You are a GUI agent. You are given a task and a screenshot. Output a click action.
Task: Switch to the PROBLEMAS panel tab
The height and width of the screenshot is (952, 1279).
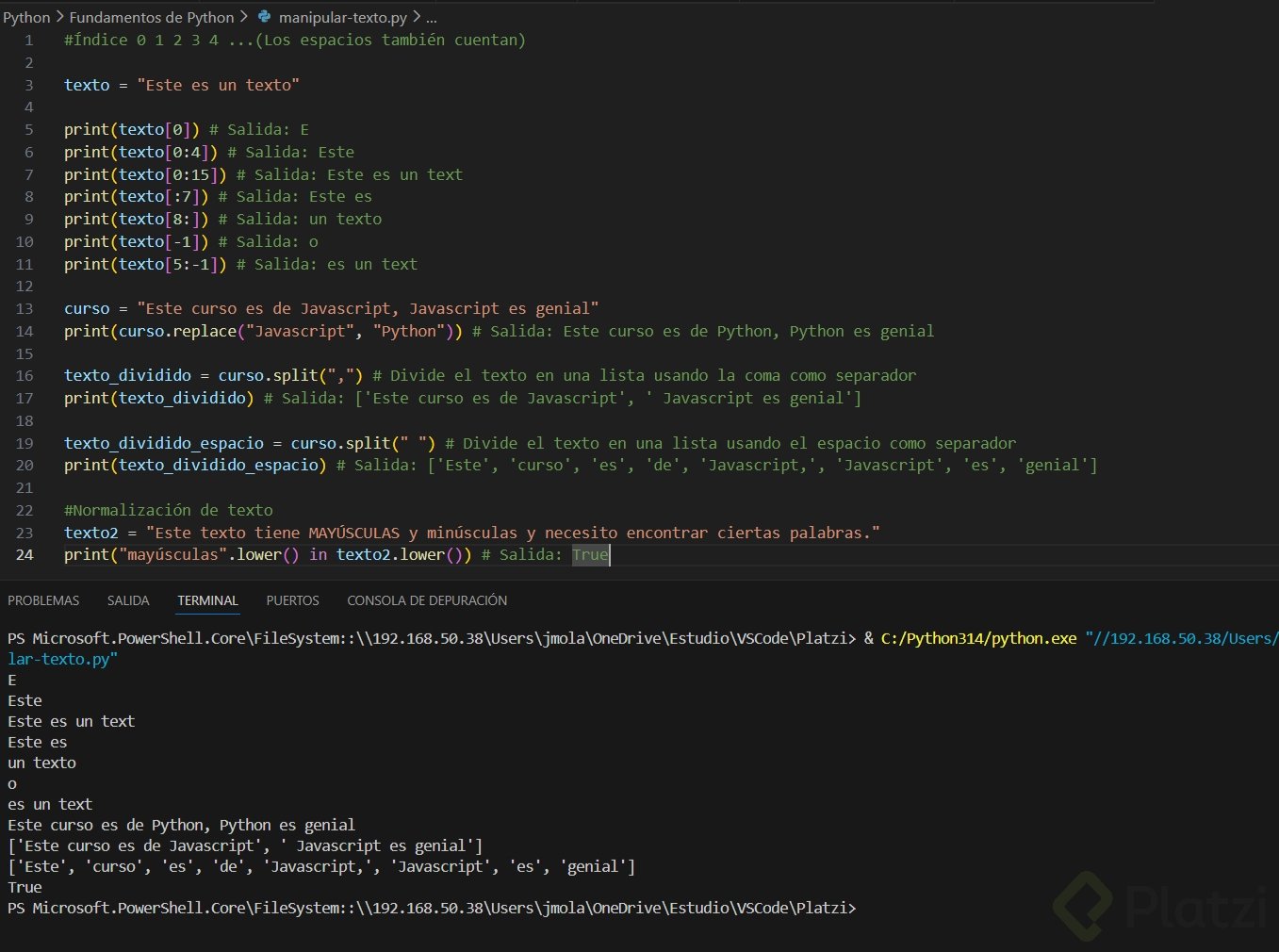(x=43, y=600)
